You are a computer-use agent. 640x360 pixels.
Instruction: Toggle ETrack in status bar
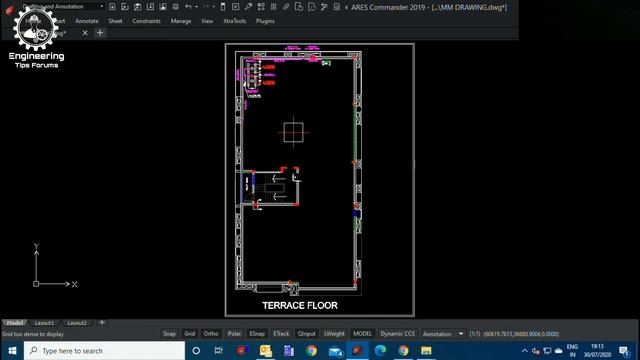(281, 333)
